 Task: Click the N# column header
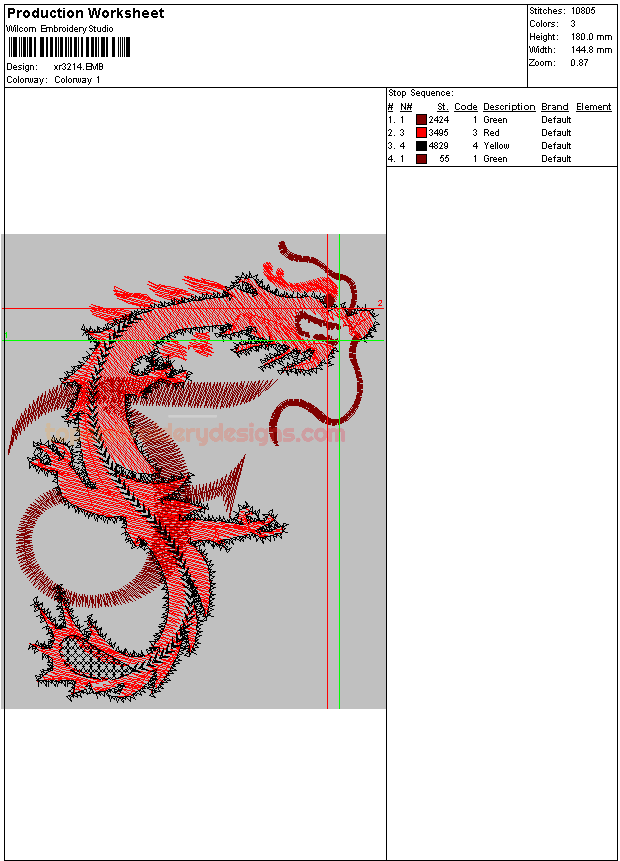pyautogui.click(x=406, y=107)
